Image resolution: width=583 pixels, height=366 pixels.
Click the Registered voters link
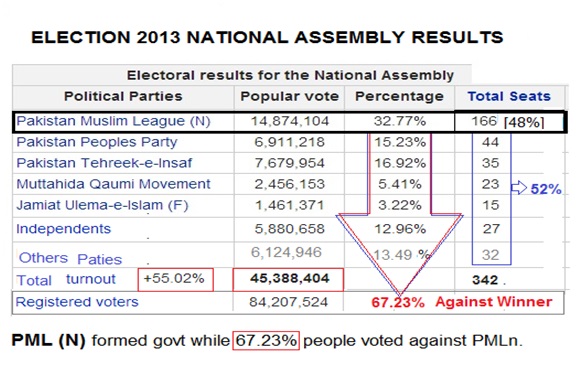[x=77, y=302]
